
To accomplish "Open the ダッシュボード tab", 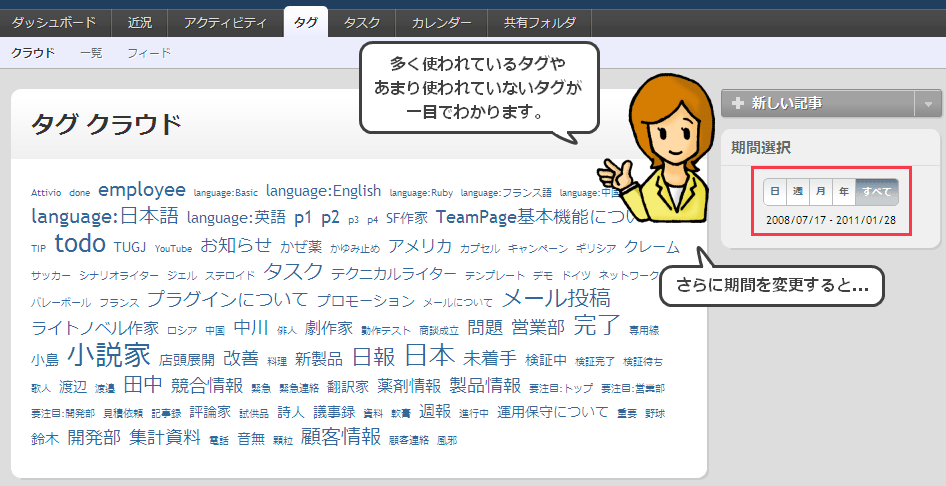I will coord(54,21).
